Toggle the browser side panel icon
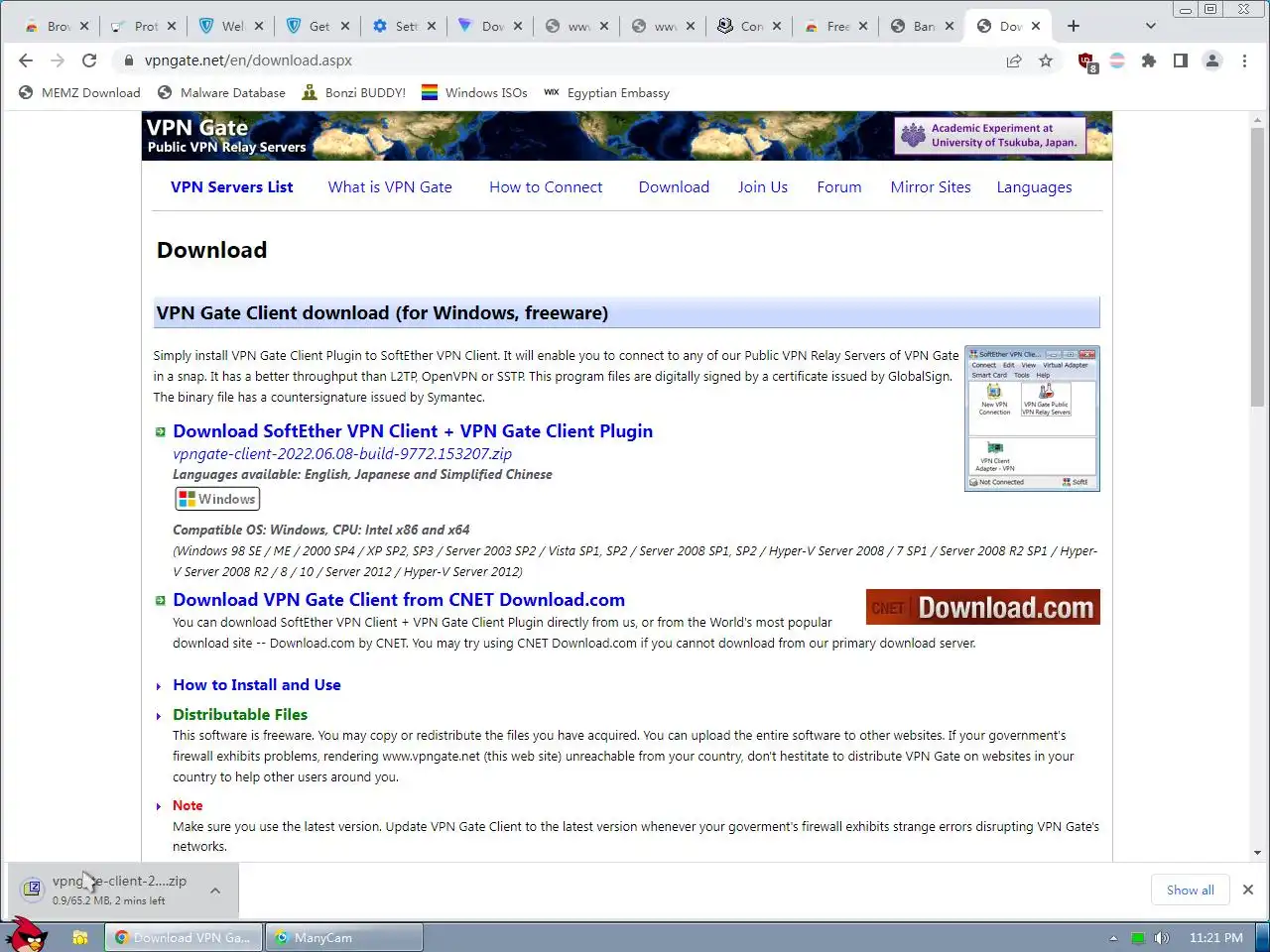The width and height of the screenshot is (1270, 952). (1181, 60)
